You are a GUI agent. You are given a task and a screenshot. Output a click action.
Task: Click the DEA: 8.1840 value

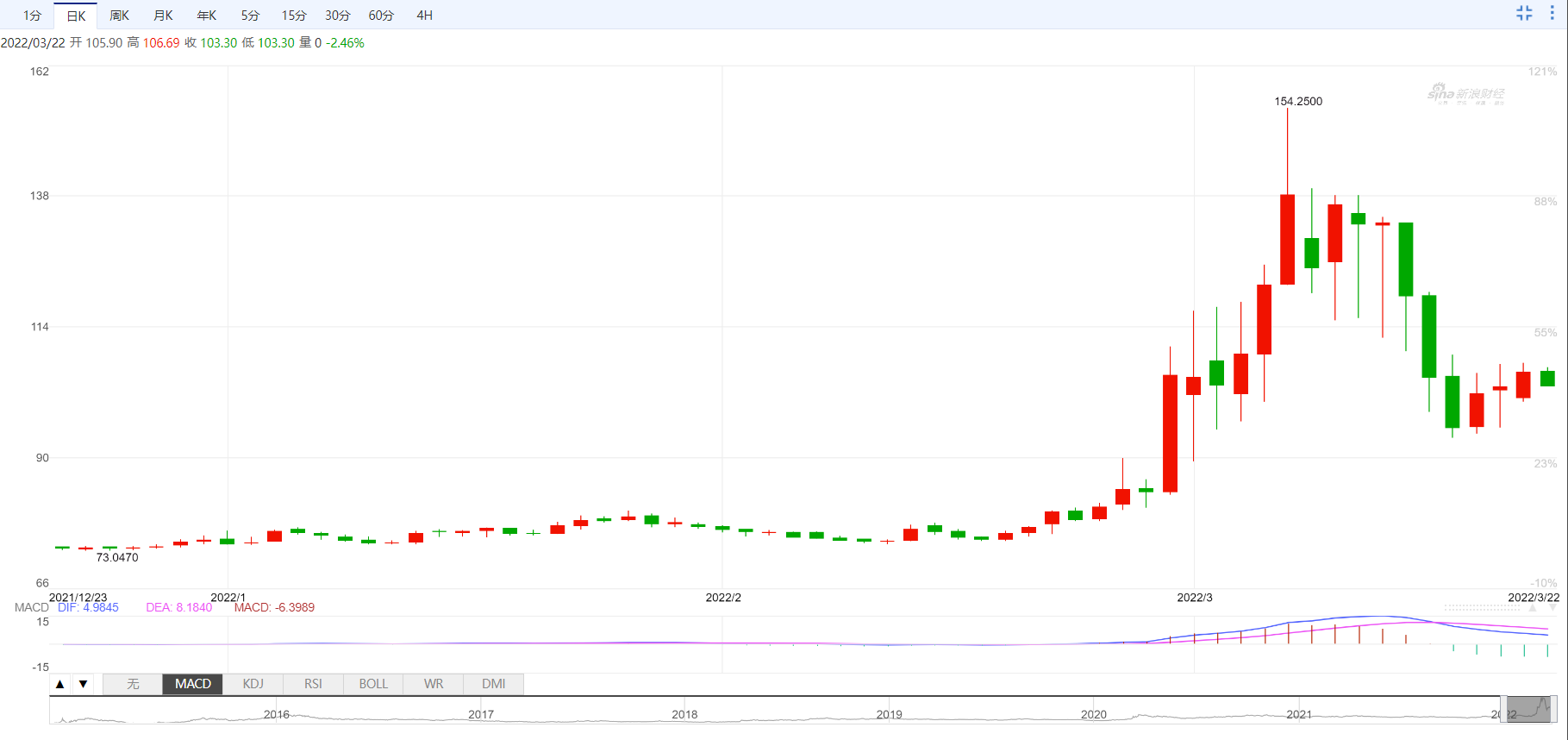tap(178, 607)
